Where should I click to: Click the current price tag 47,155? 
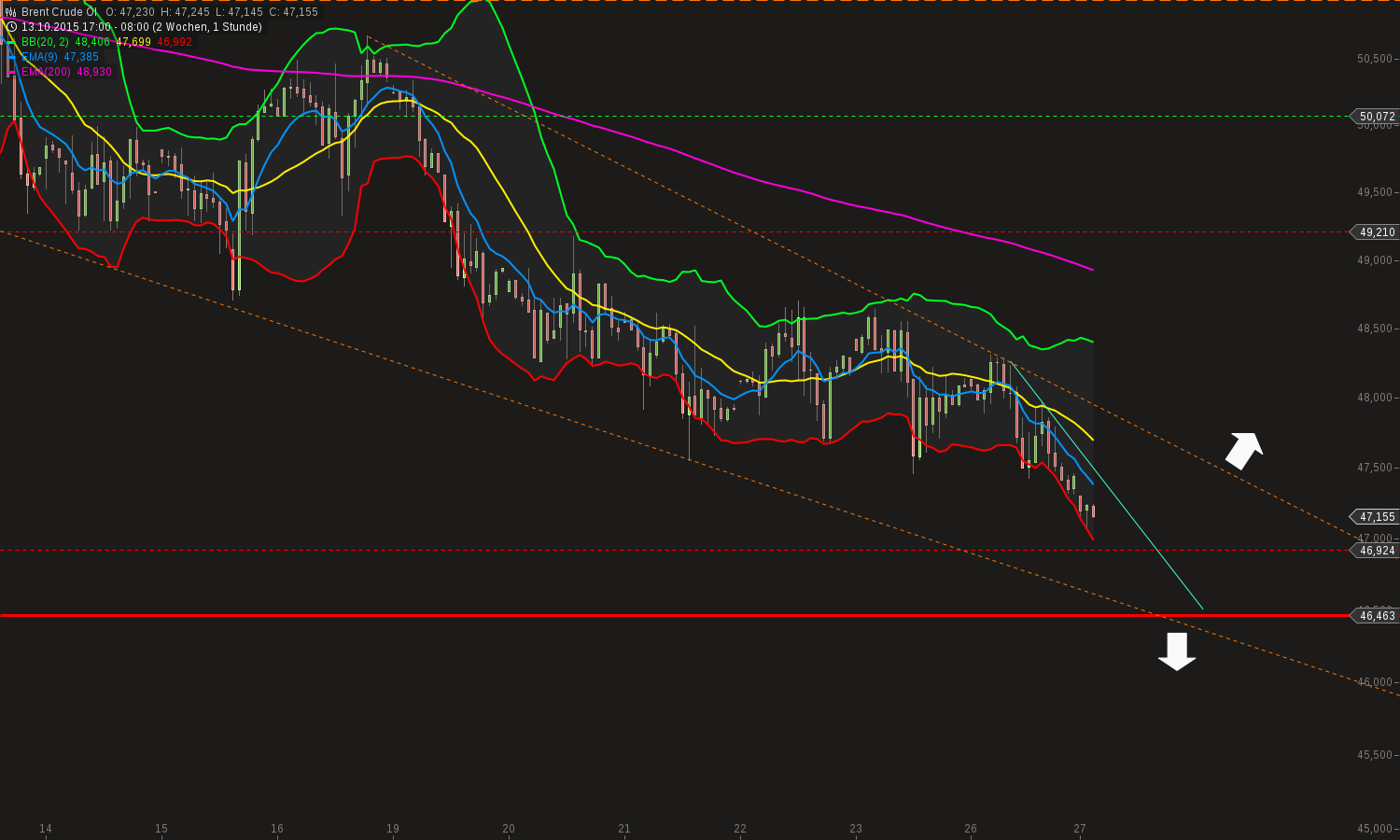click(1375, 517)
